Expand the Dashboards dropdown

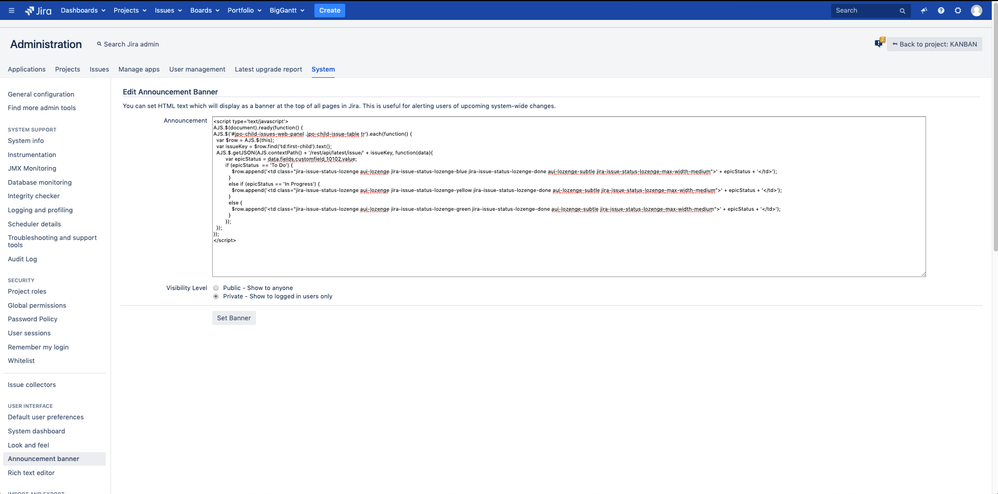[x=83, y=10]
